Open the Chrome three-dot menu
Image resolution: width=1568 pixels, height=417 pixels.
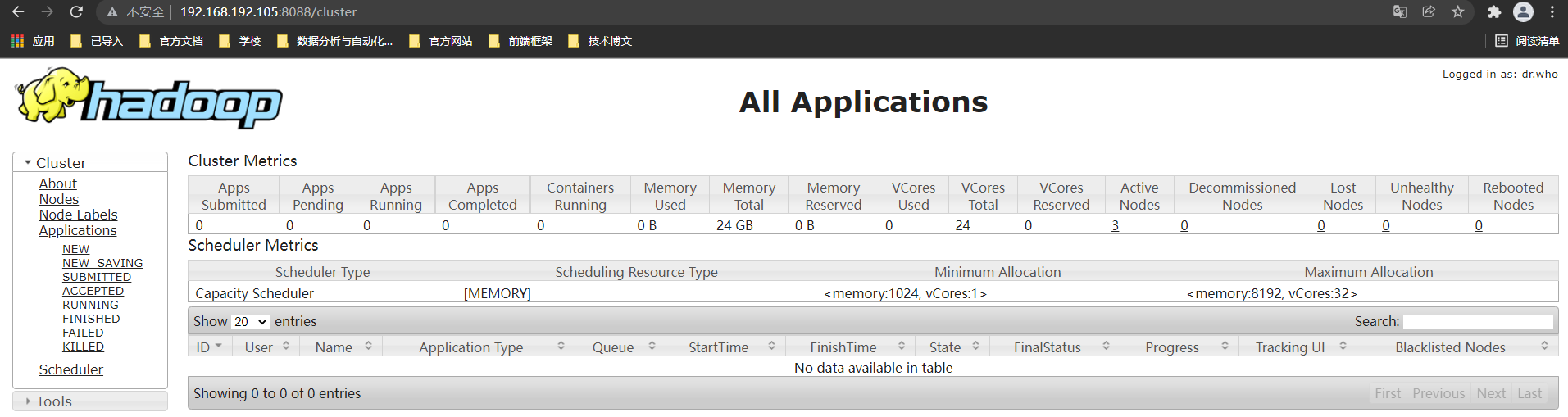[x=1552, y=11]
